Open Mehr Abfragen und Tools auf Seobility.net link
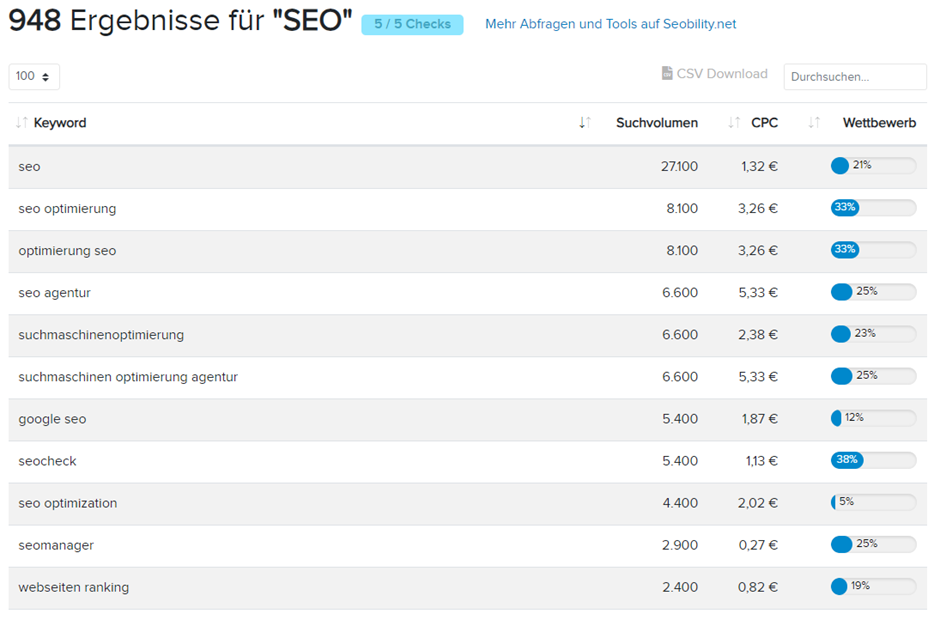Screen dimensions: 940x620 click(610, 24)
